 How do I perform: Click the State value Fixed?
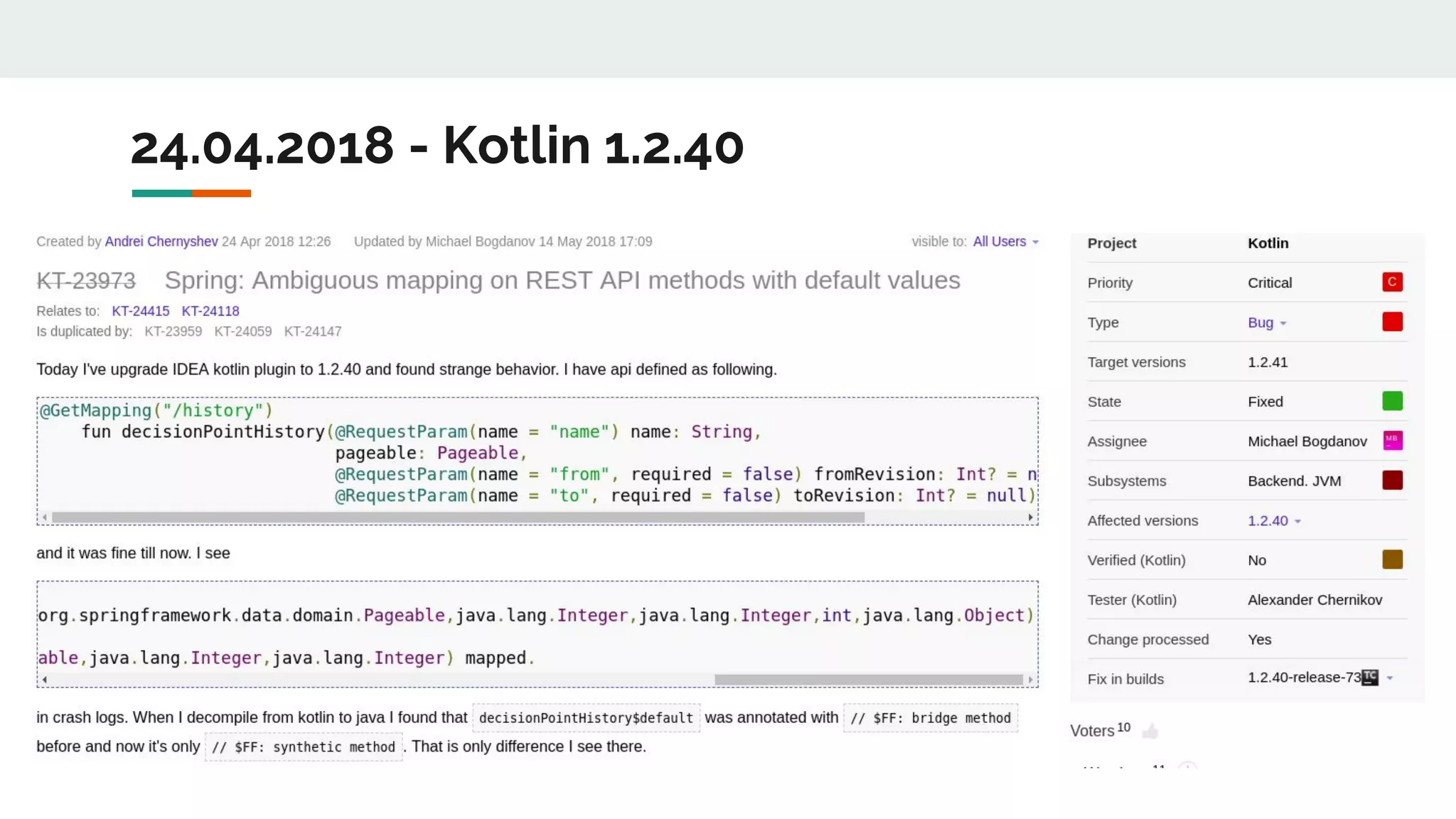tap(1265, 402)
